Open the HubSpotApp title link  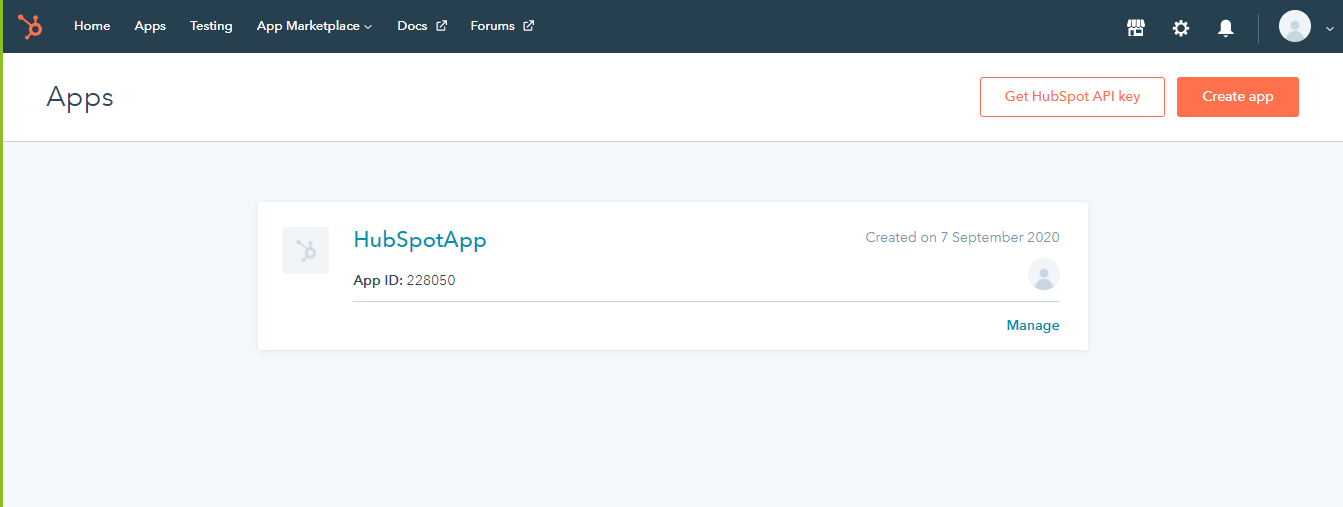click(420, 240)
